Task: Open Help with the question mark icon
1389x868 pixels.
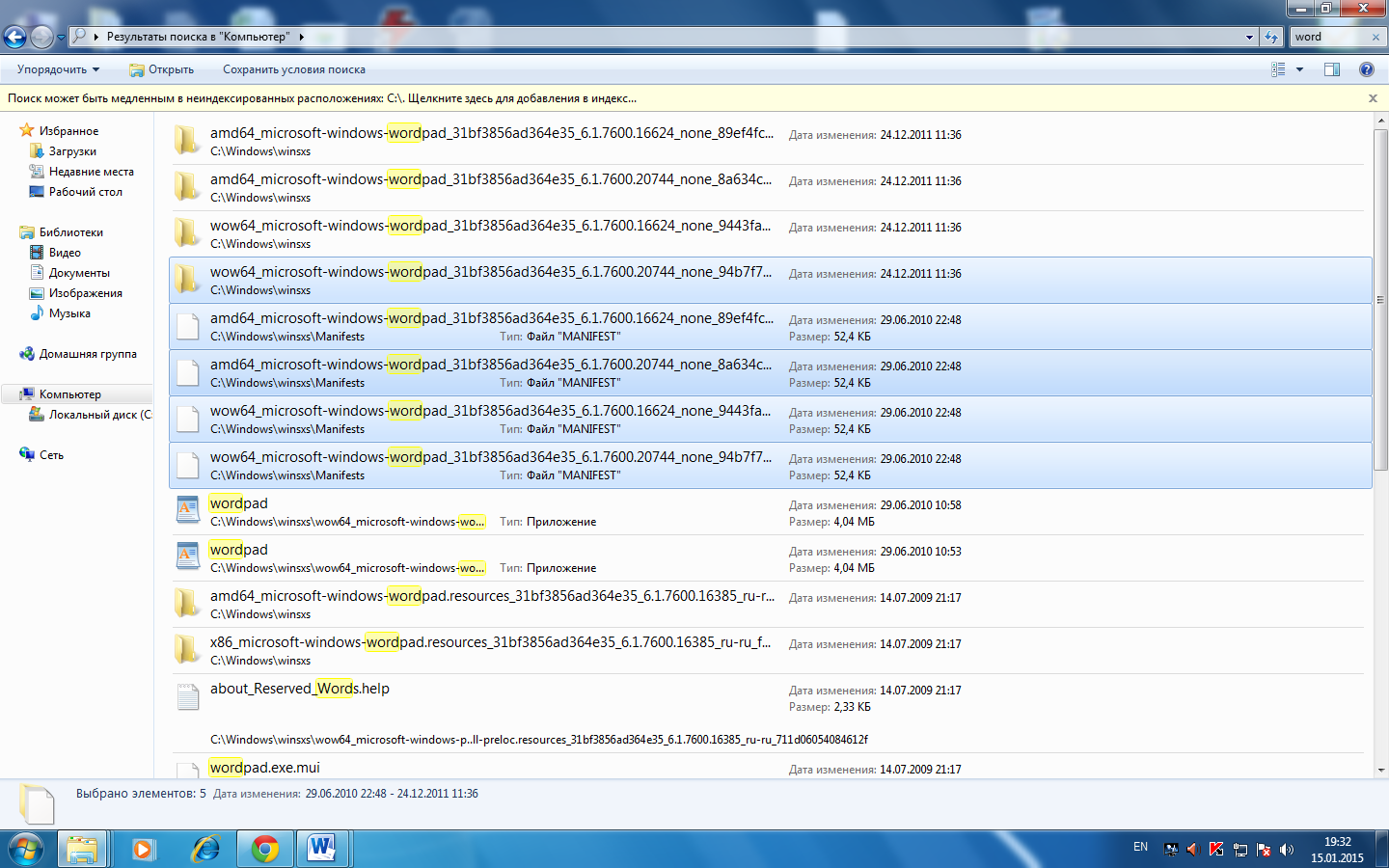Action: (x=1366, y=69)
